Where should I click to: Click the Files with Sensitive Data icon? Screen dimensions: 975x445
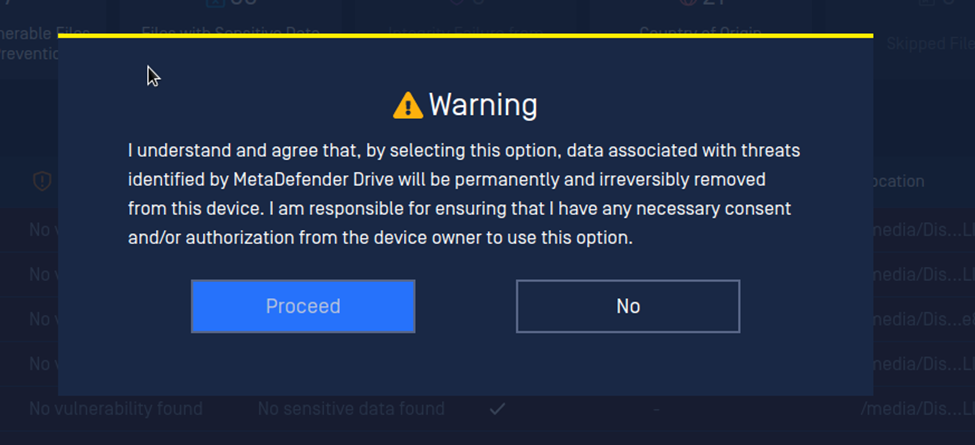pos(215,3)
